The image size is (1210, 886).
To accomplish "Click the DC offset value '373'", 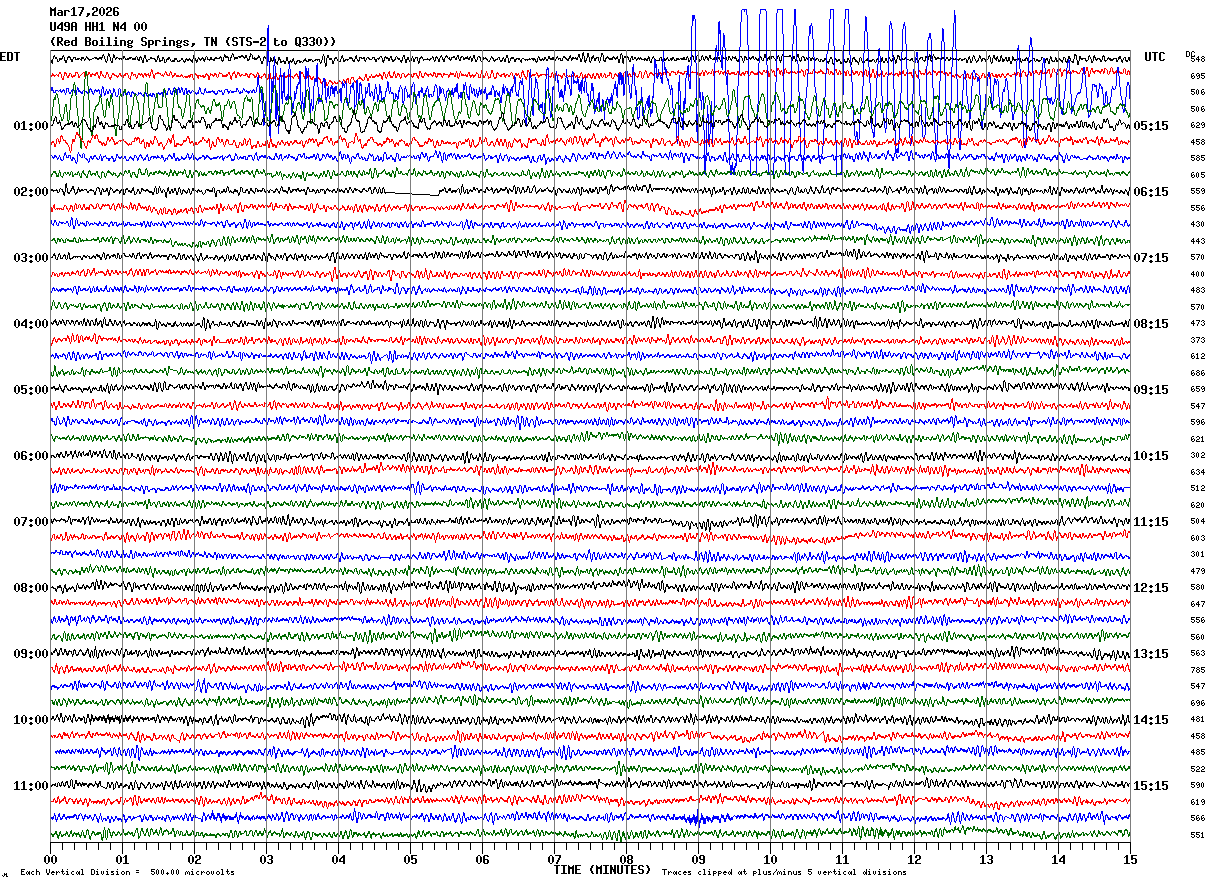I will point(1197,340).
